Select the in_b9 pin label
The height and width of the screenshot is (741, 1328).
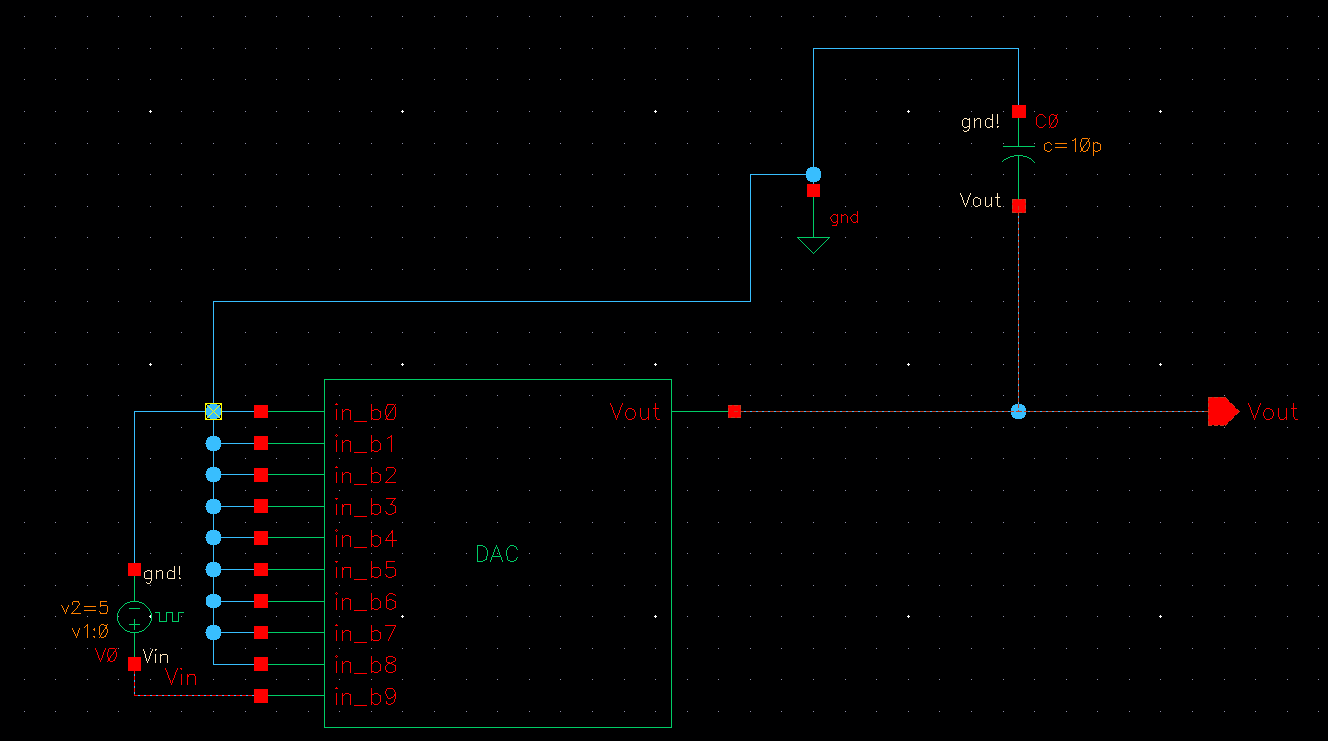point(366,697)
